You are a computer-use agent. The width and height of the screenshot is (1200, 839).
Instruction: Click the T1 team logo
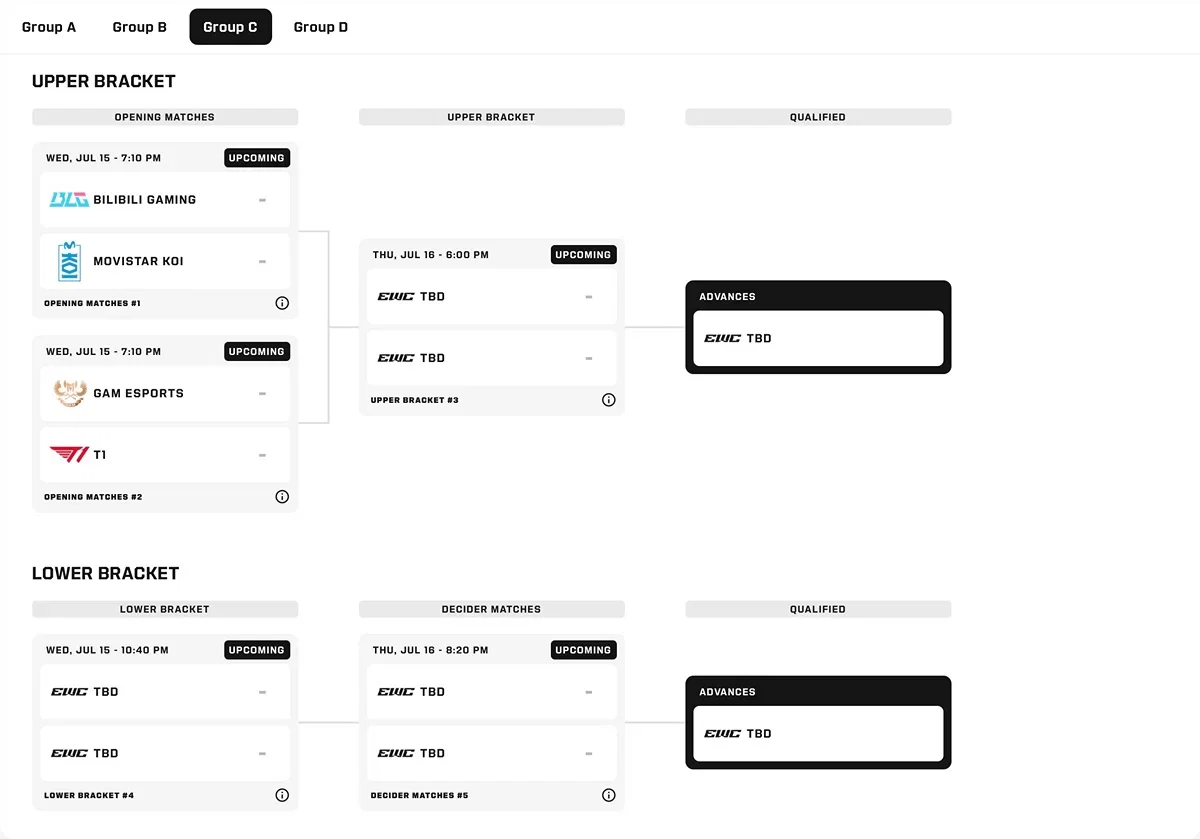(69, 455)
